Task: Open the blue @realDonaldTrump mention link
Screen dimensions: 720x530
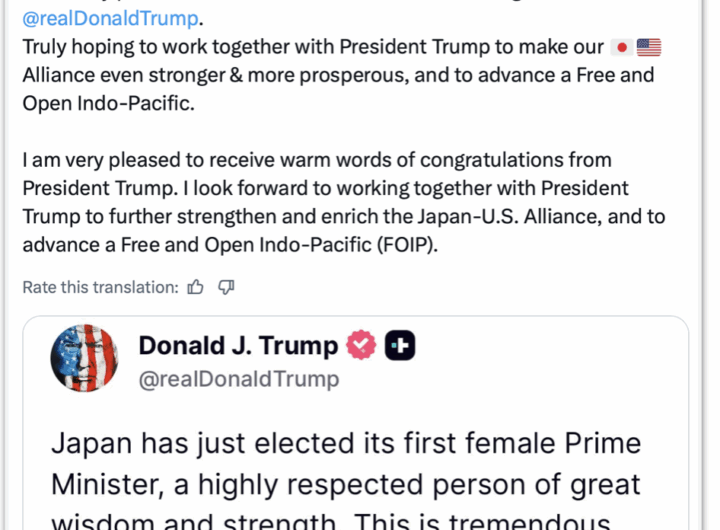Action: pyautogui.click(x=111, y=18)
